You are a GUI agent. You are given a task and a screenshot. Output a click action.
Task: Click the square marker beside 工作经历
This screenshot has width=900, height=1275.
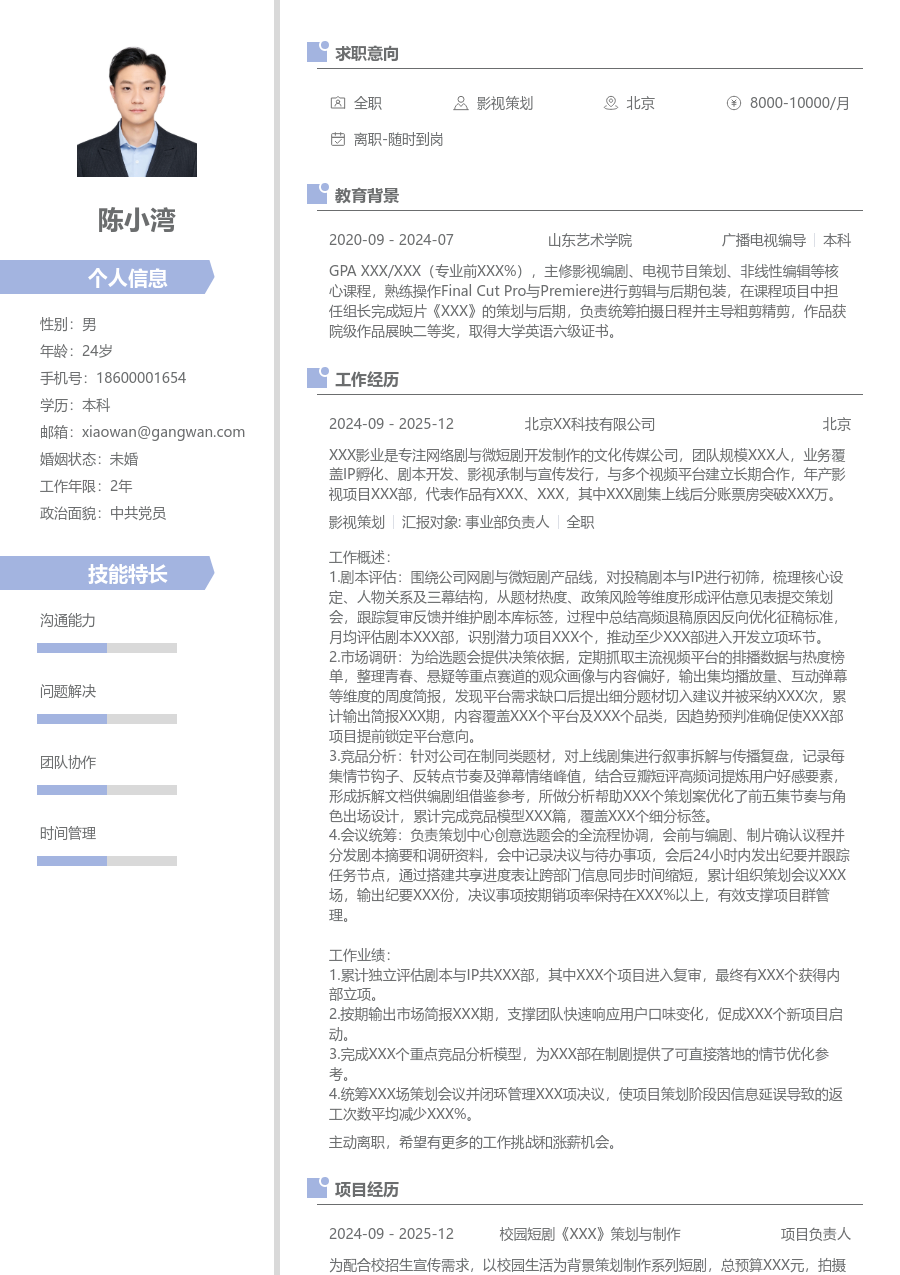pyautogui.click(x=317, y=378)
